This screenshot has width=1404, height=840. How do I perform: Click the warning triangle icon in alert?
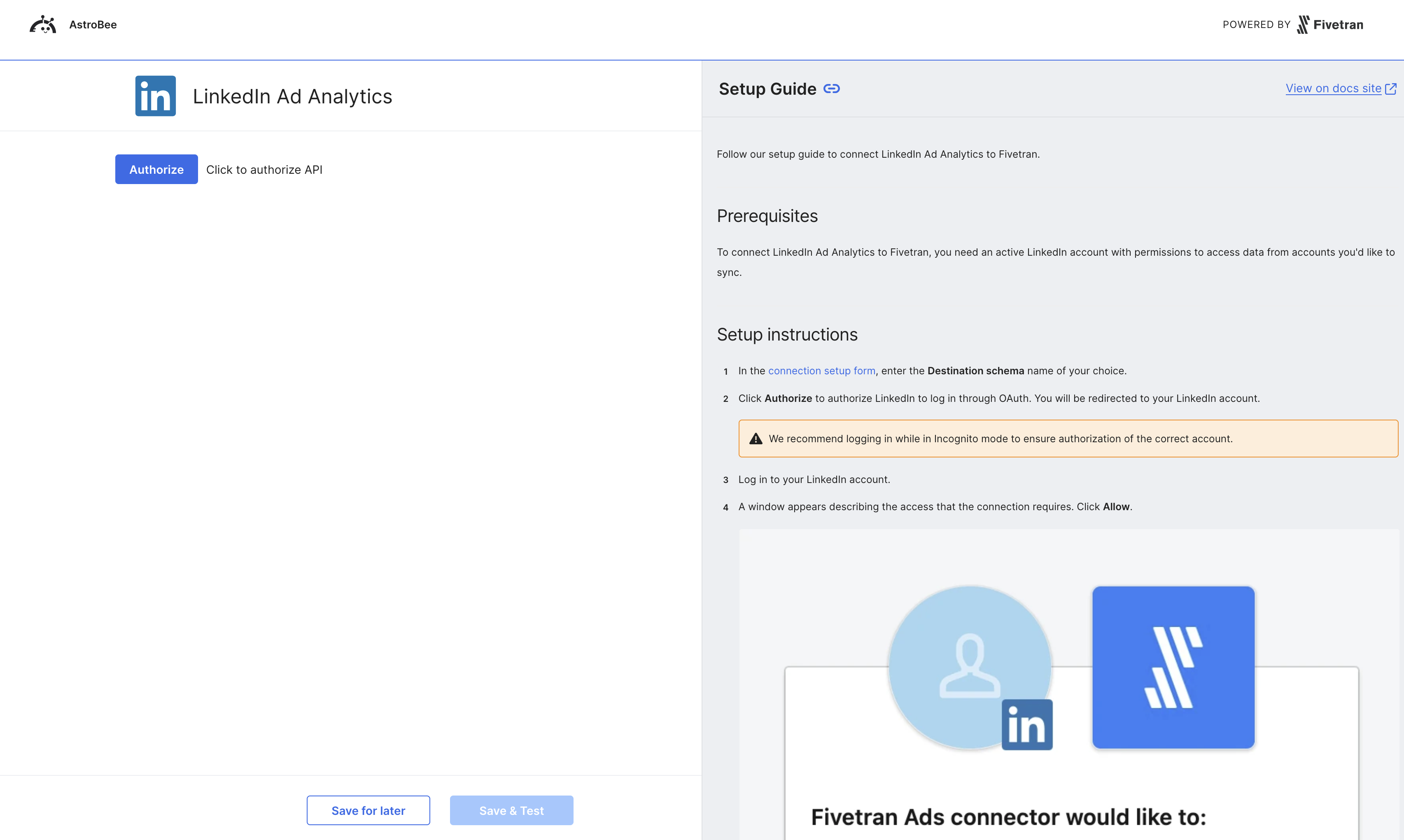click(756, 439)
